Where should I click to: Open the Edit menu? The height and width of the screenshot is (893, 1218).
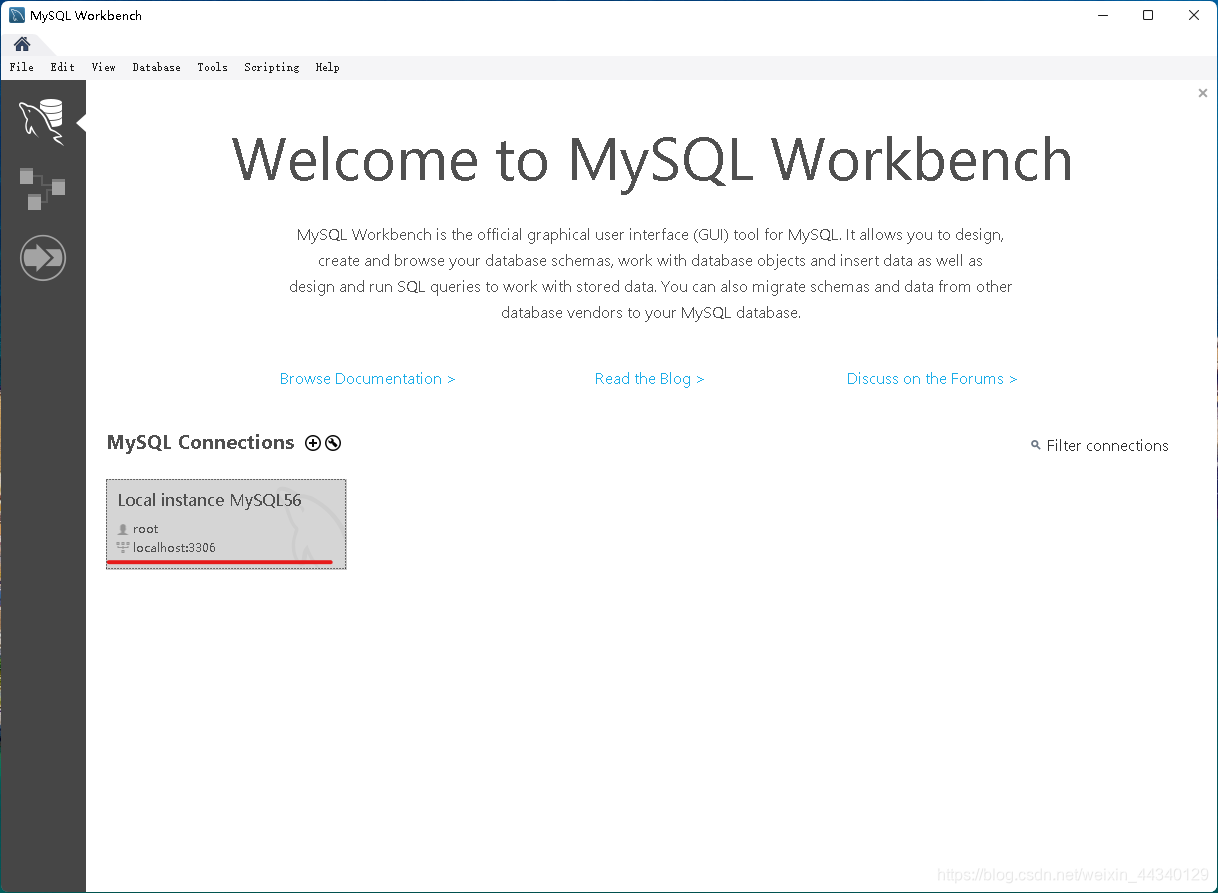[x=62, y=67]
